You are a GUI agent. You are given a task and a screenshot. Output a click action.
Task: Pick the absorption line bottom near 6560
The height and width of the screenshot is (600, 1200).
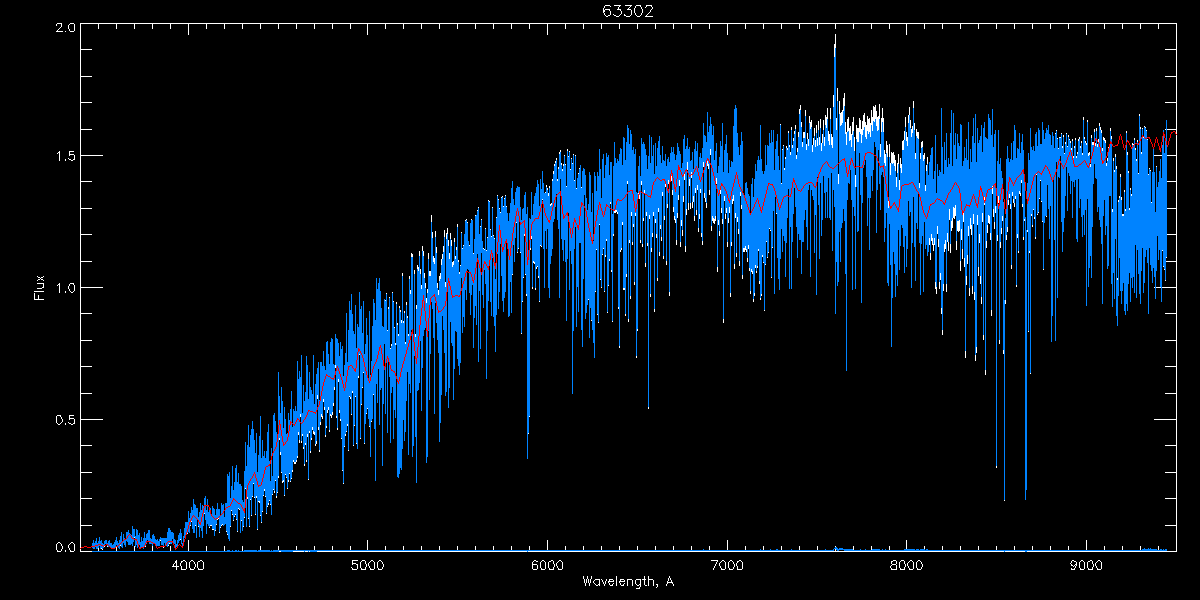click(648, 406)
